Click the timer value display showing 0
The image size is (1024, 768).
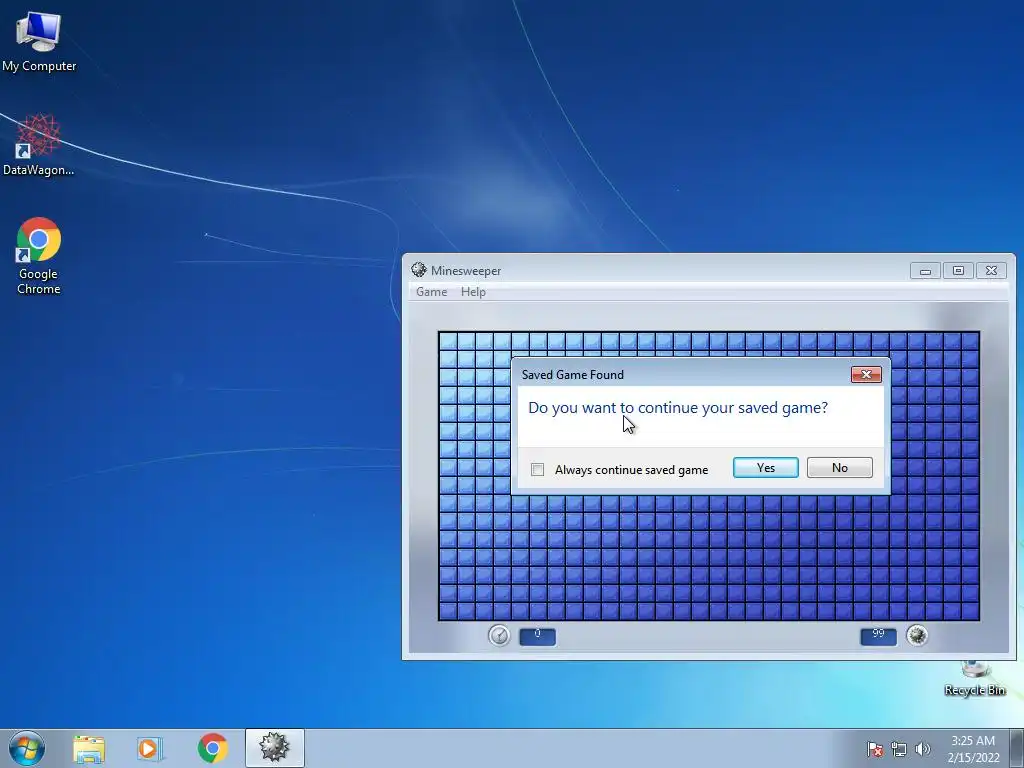[537, 636]
